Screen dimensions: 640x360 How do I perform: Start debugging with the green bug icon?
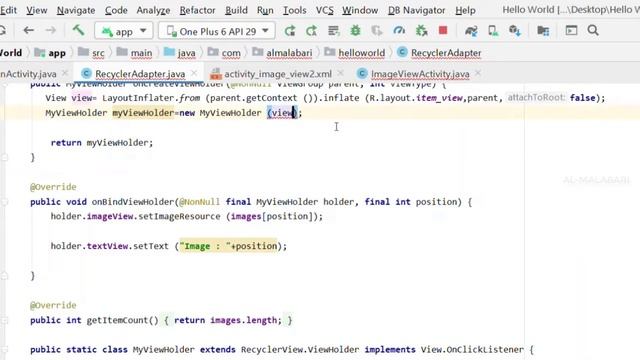(x=356, y=31)
